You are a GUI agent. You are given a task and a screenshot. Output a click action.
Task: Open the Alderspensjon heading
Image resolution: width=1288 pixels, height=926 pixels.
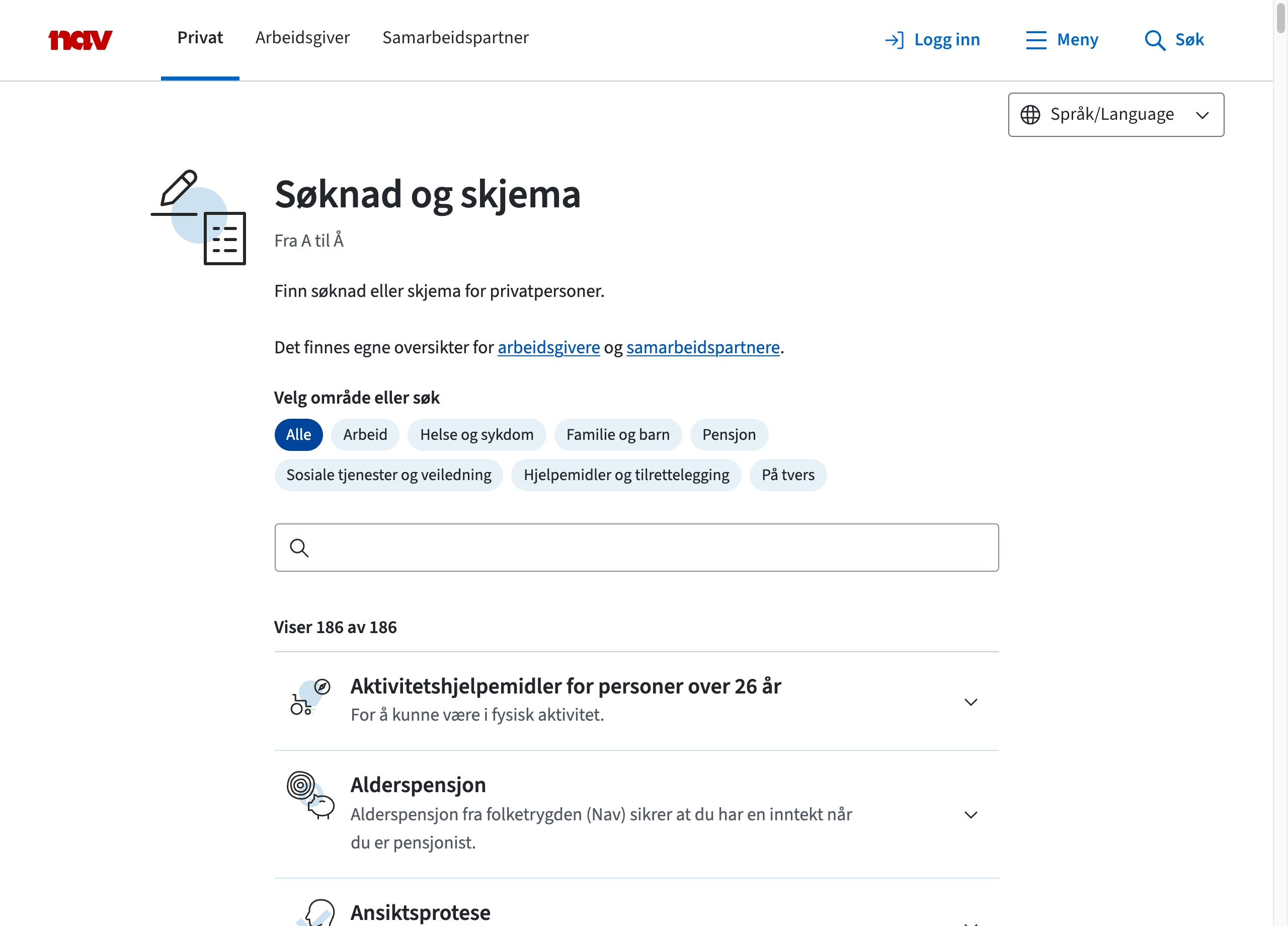point(418,785)
